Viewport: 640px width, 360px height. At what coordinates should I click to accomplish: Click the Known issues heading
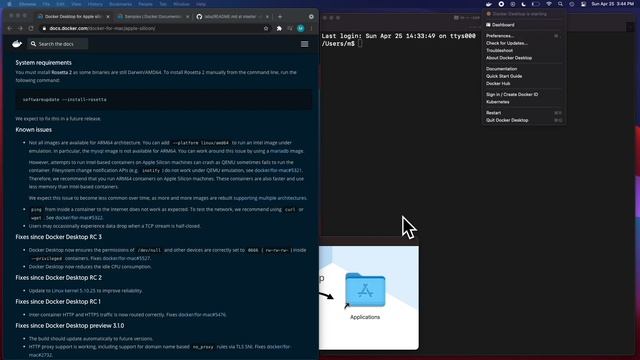pyautogui.click(x=33, y=130)
